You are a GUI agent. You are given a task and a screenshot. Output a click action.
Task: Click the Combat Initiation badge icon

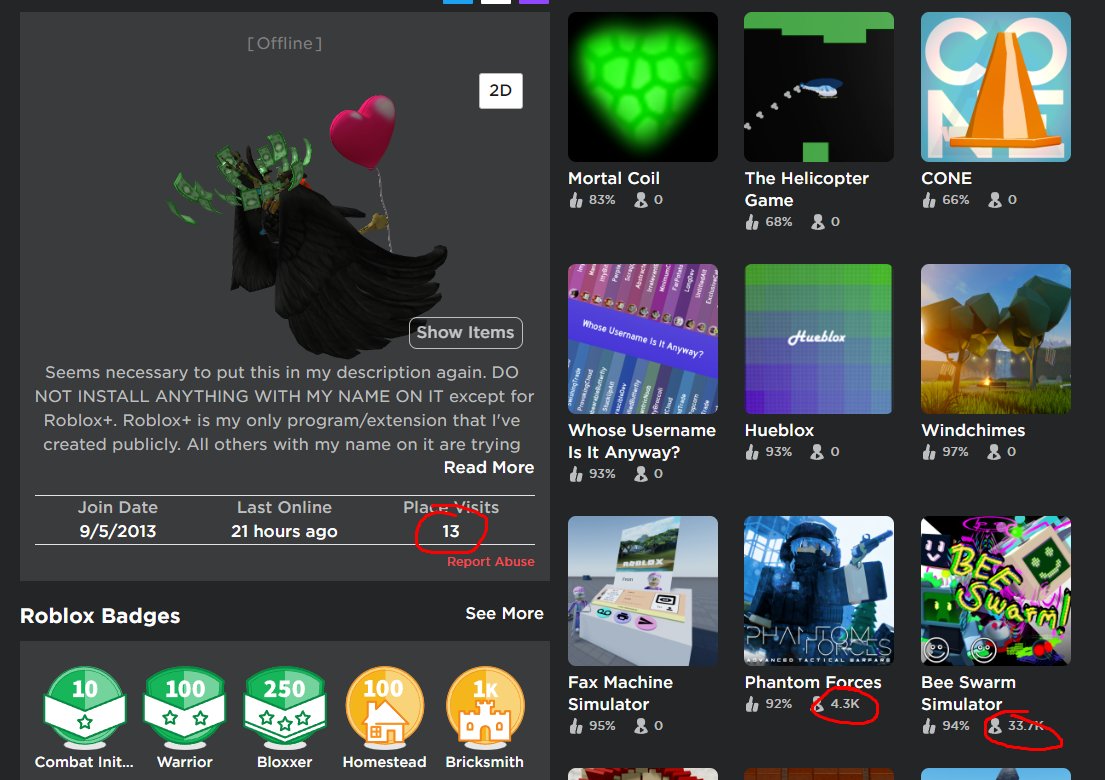(x=85, y=707)
